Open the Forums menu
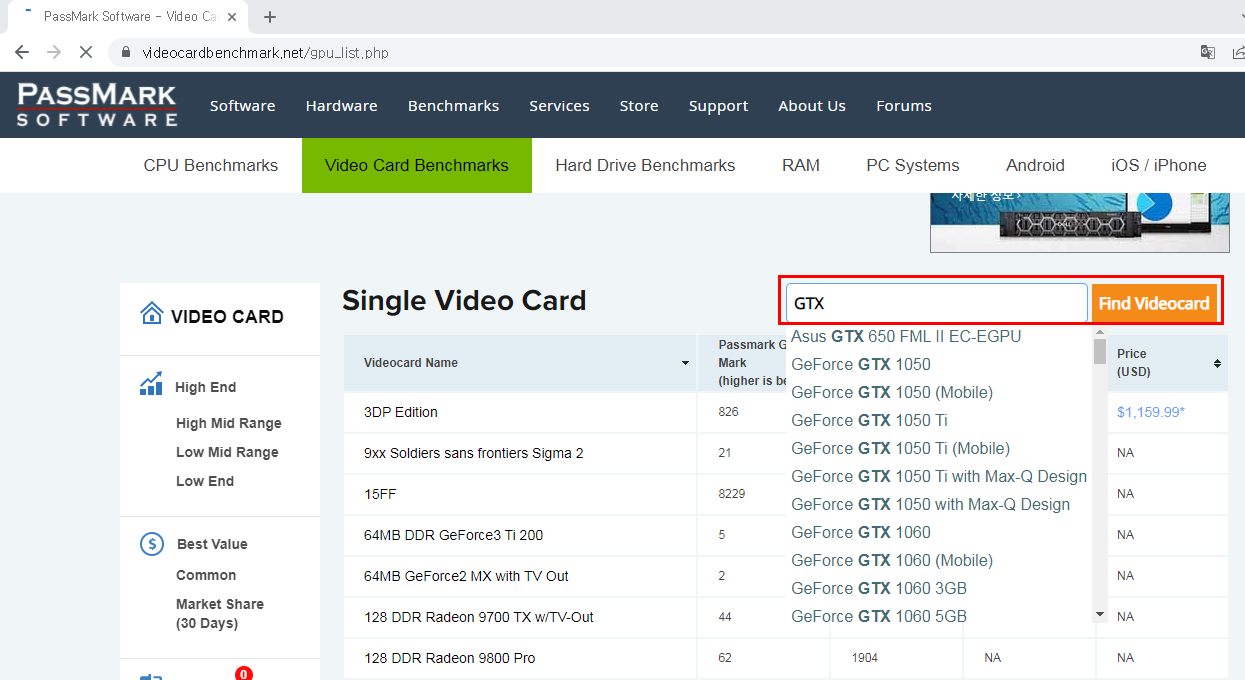Viewport: 1245px width, 680px height. coord(904,105)
